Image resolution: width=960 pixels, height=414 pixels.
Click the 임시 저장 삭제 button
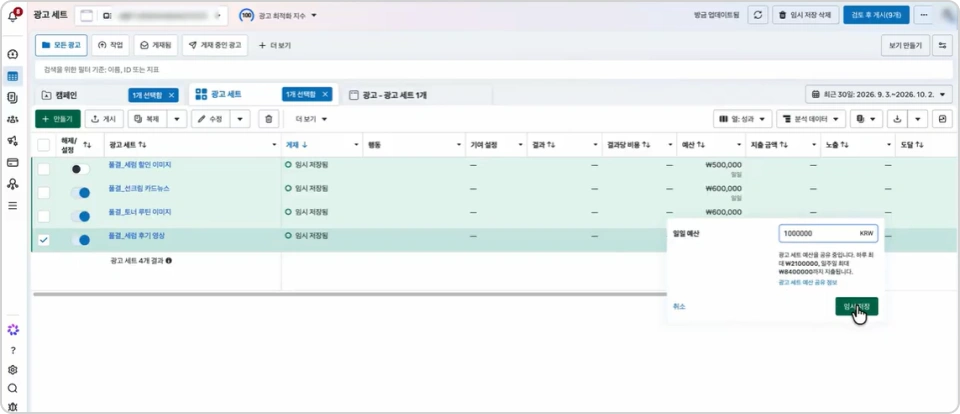point(806,15)
